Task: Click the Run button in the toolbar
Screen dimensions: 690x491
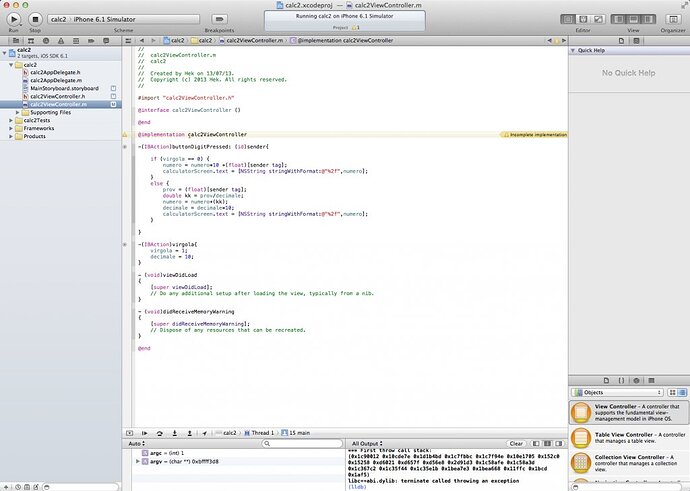Action: point(14,17)
